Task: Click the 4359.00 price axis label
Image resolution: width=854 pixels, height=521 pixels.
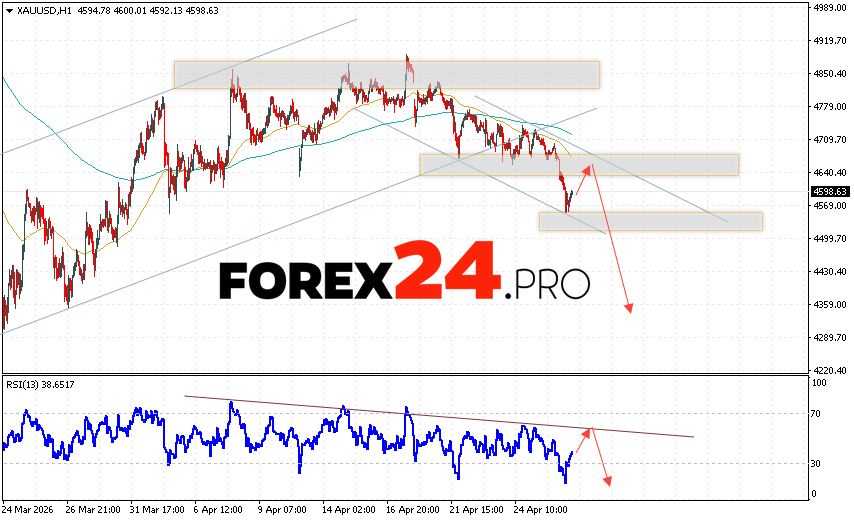Action: coord(829,305)
